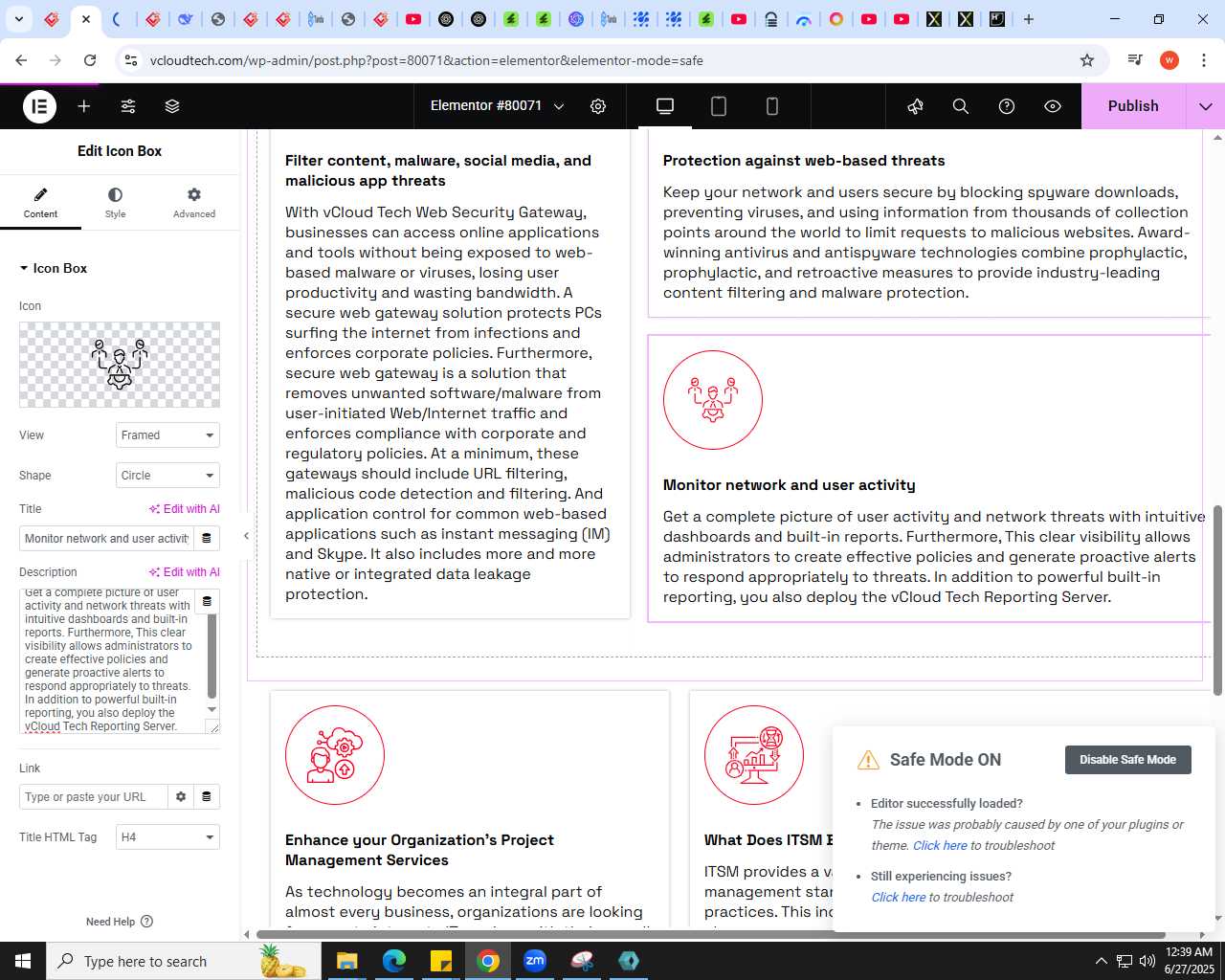Click 'Filter content, malware, social media' heading
Viewport: 1225px width, 980px height.
[438, 170]
